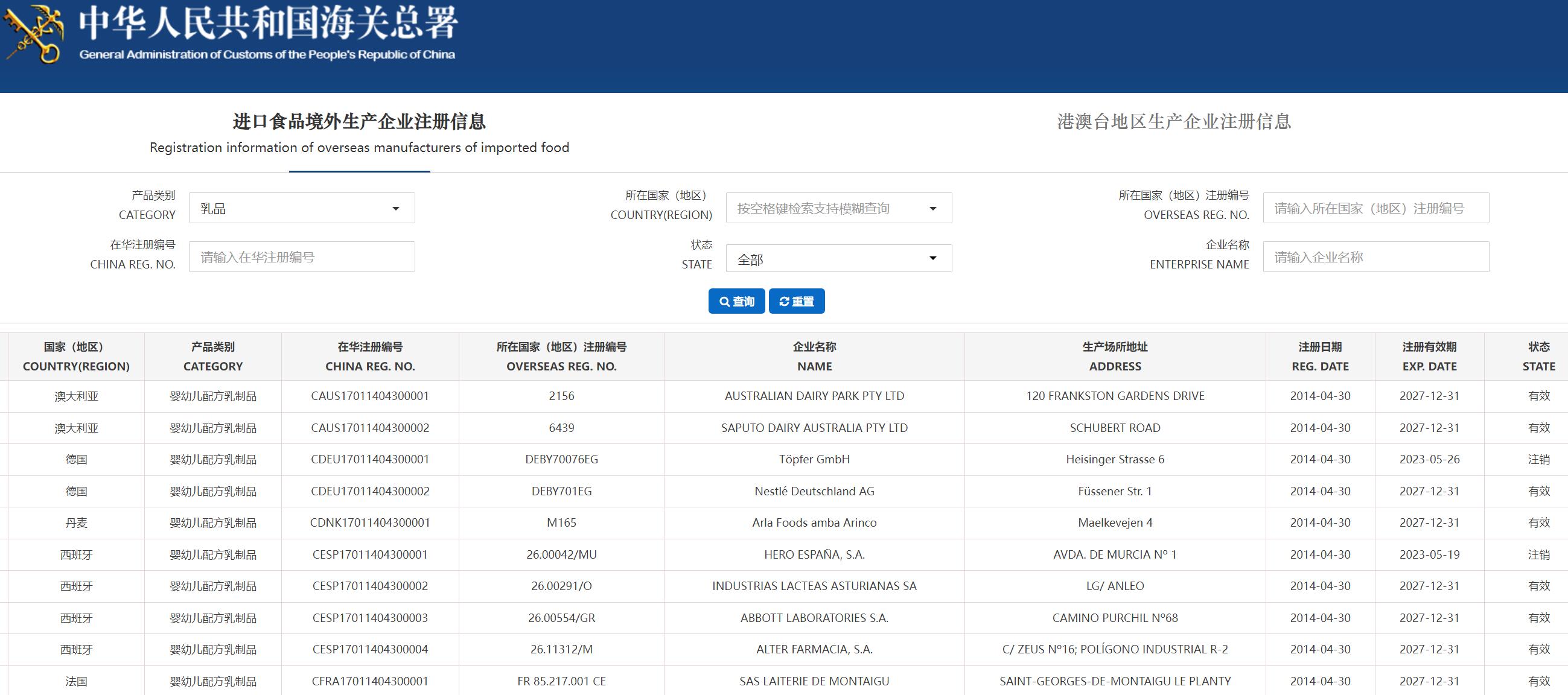Focus the 企业名称 ENTERPRISE NAME input
The width and height of the screenshot is (1568, 695).
[1375, 257]
